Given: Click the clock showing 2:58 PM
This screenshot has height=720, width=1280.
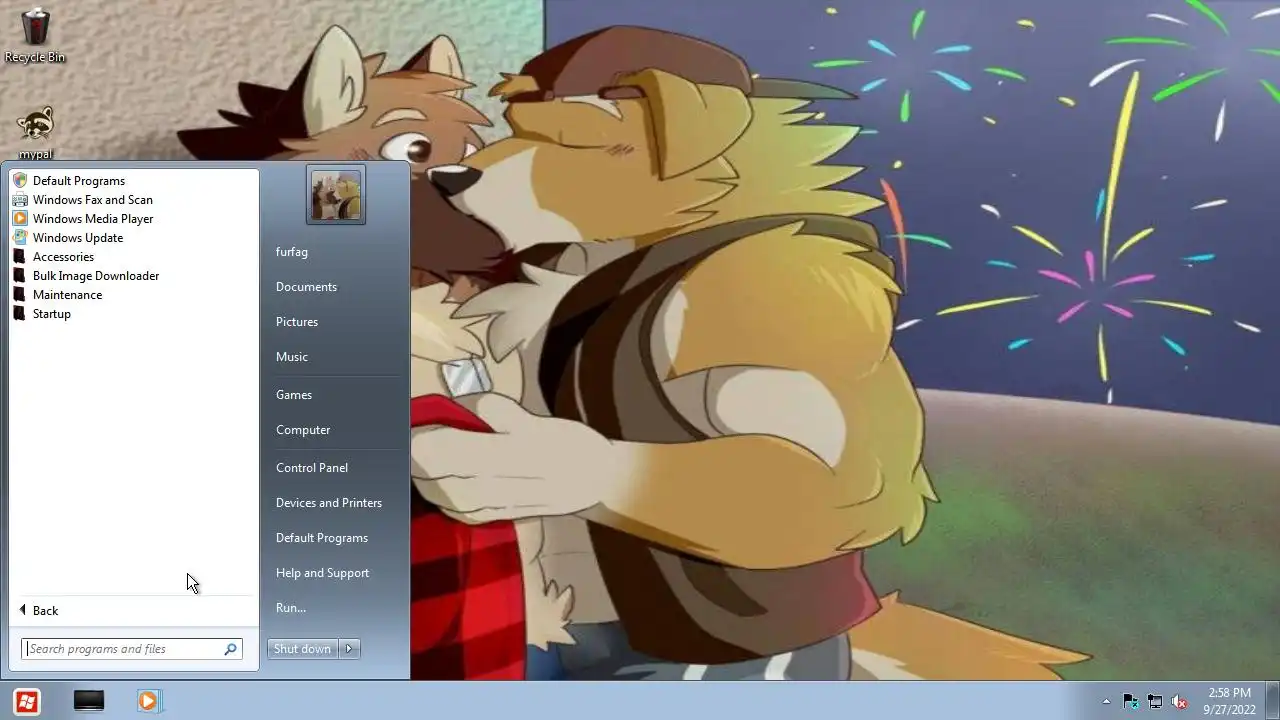Looking at the screenshot, I should click(x=1229, y=701).
